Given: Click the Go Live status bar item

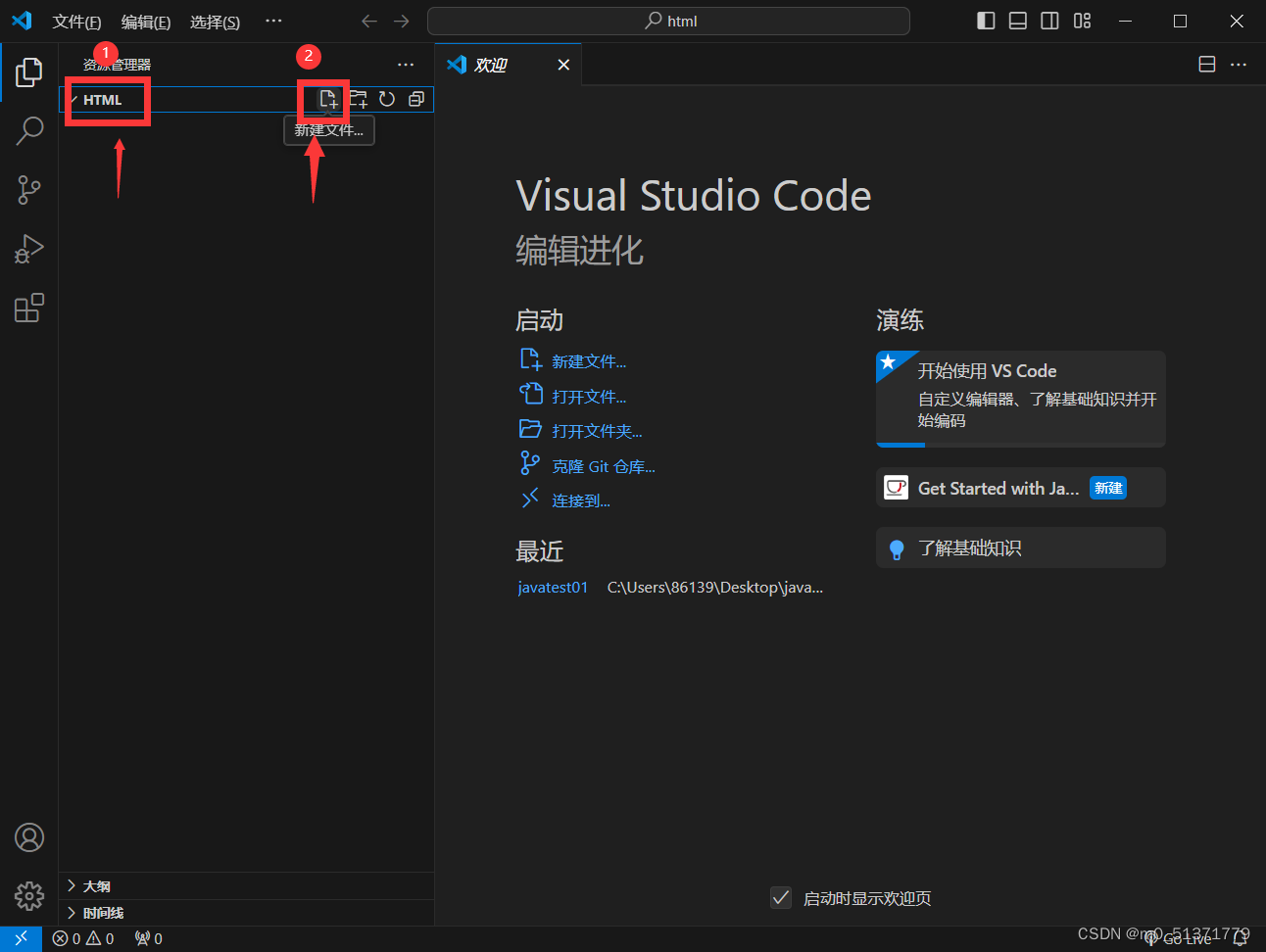Looking at the screenshot, I should [x=1179, y=938].
